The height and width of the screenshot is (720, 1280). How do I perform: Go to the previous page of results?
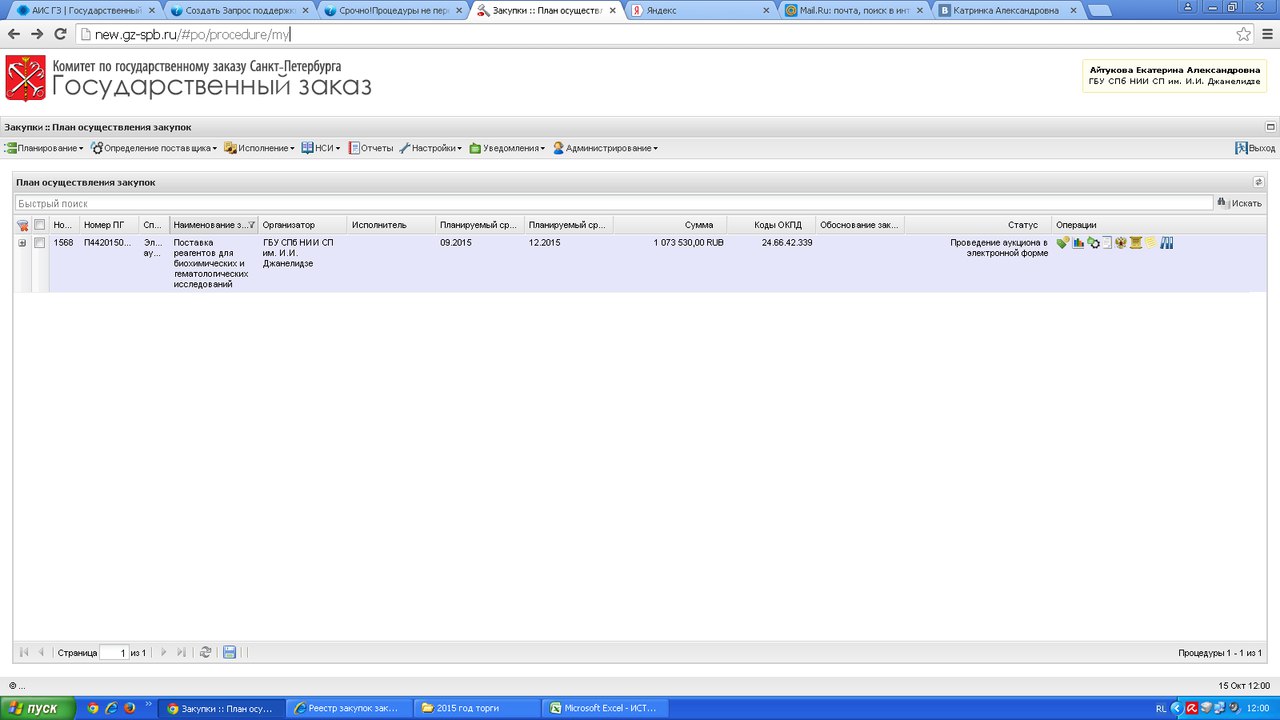click(41, 652)
